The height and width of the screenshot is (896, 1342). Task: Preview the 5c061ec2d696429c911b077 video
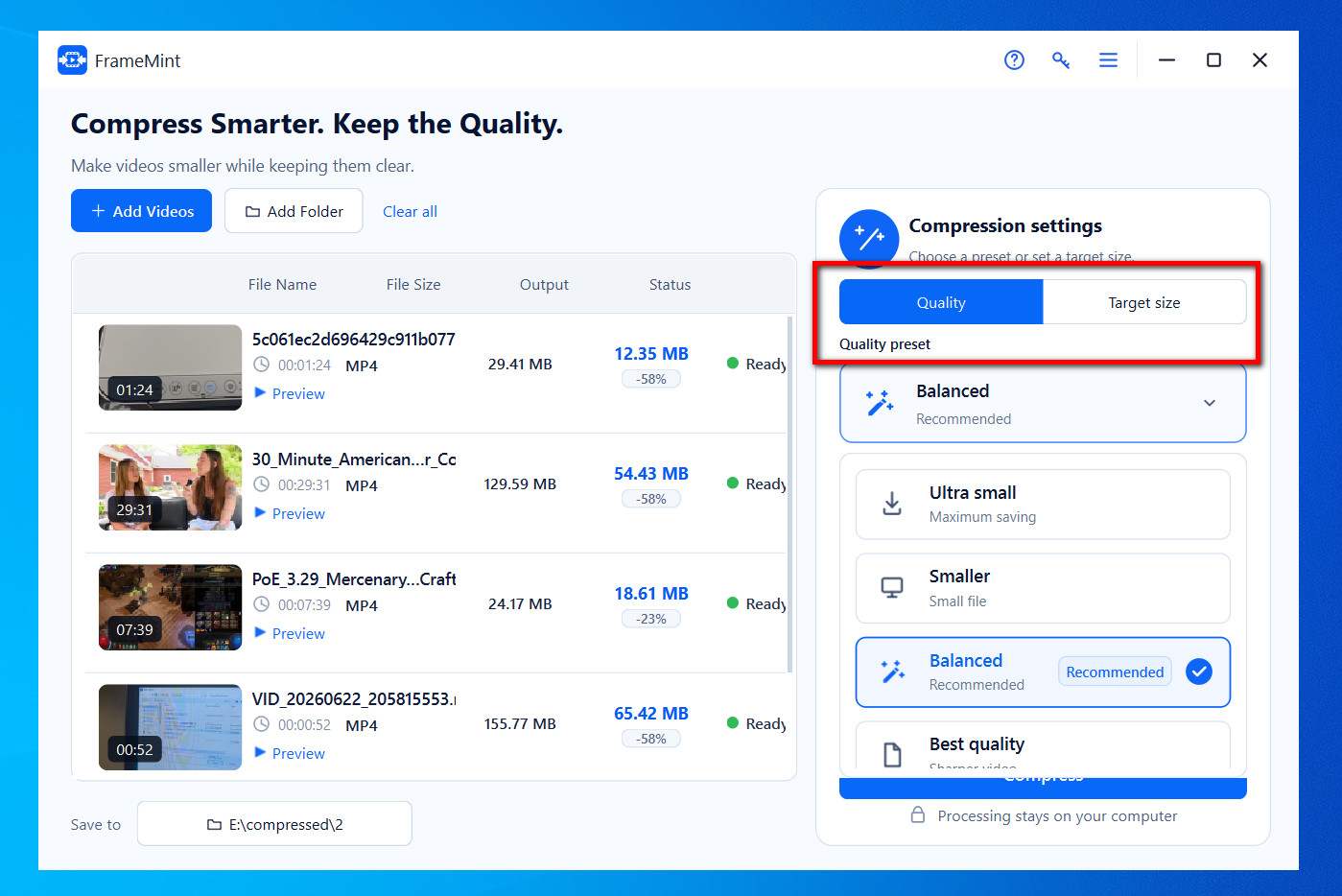pyautogui.click(x=290, y=394)
